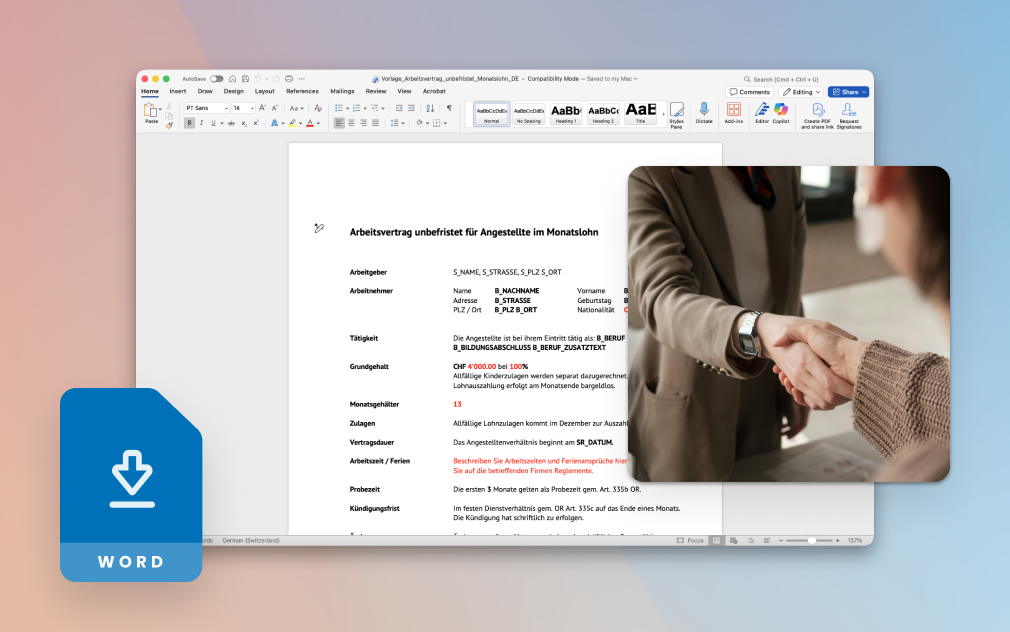1010x632 pixels.
Task: Open the Styles Pane
Action: coord(676,115)
